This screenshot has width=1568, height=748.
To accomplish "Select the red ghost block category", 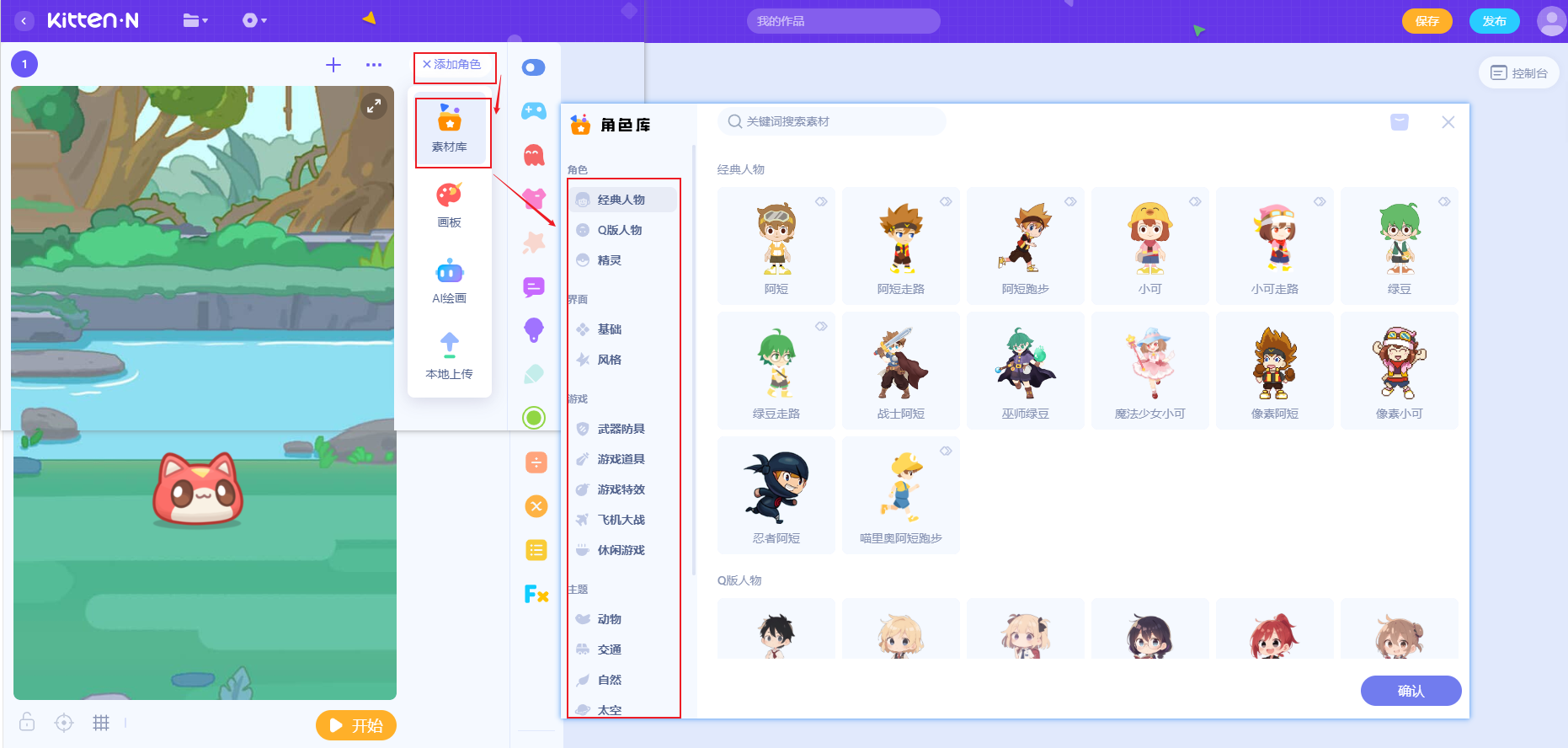I will pyautogui.click(x=534, y=155).
